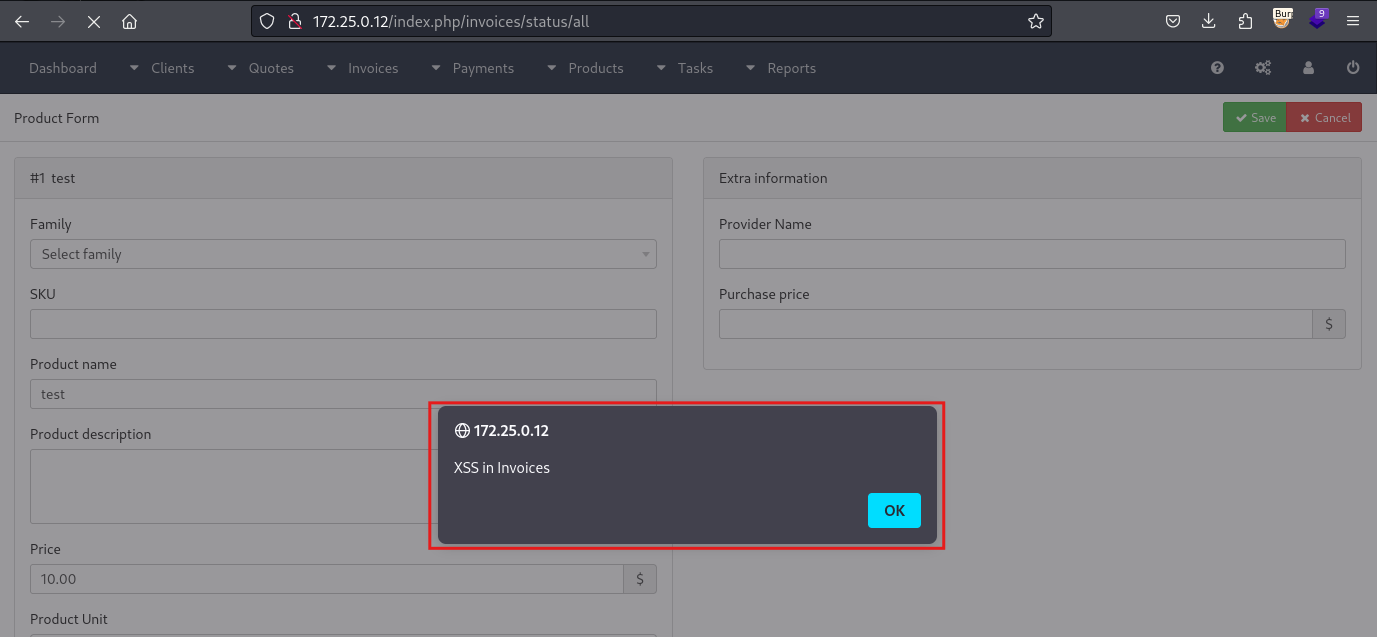Open the Burp Suite browser extension
The width and height of the screenshot is (1377, 637).
1282,20
